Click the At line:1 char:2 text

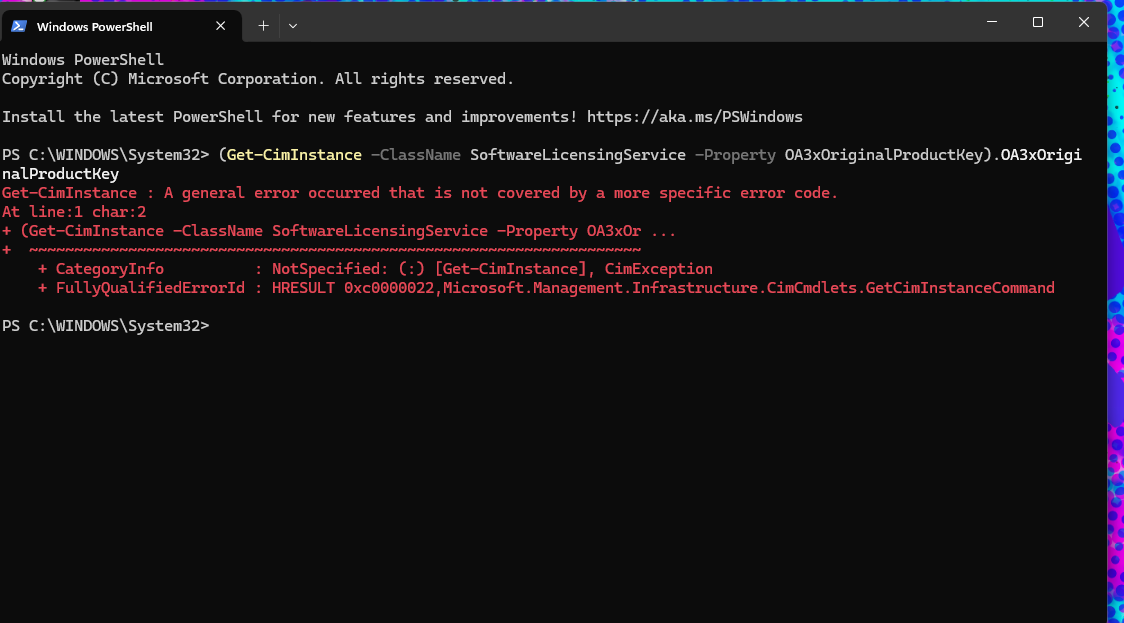click(75, 211)
